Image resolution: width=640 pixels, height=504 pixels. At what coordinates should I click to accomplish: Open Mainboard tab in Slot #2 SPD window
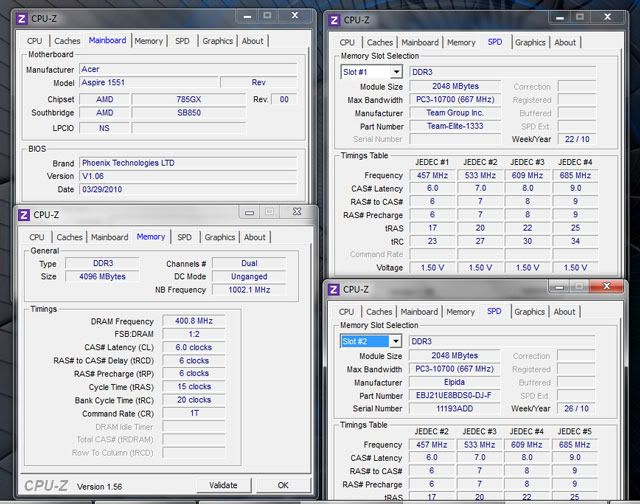point(419,312)
